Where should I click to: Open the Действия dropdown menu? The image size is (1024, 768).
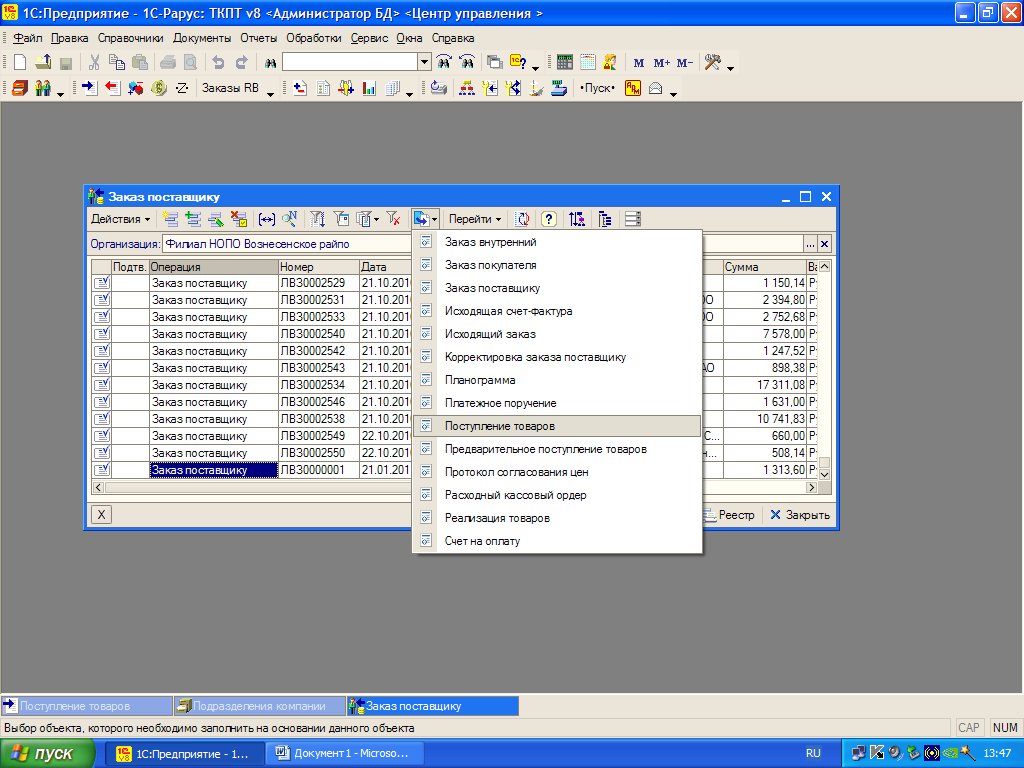click(121, 219)
